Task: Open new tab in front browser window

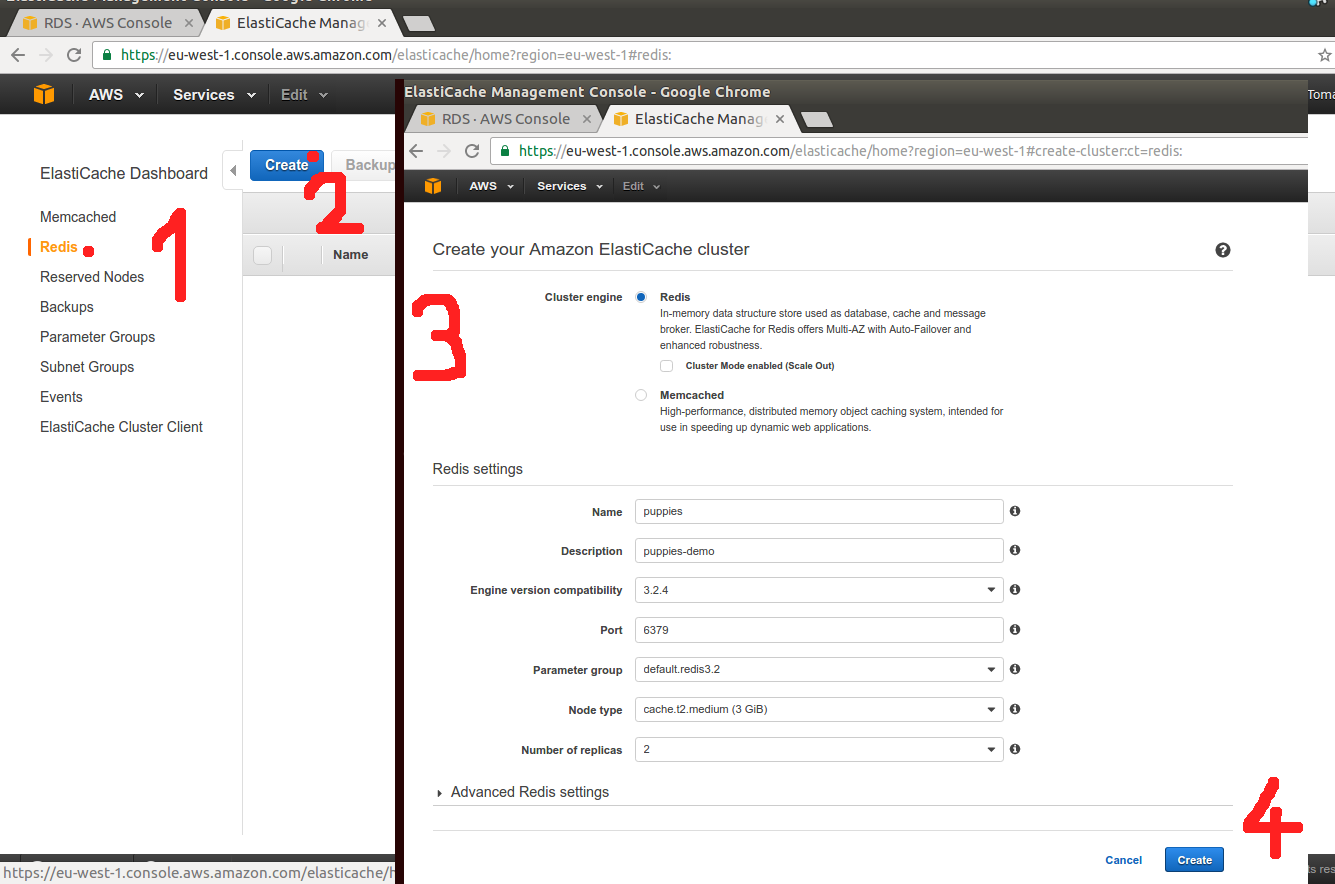Action: (817, 120)
